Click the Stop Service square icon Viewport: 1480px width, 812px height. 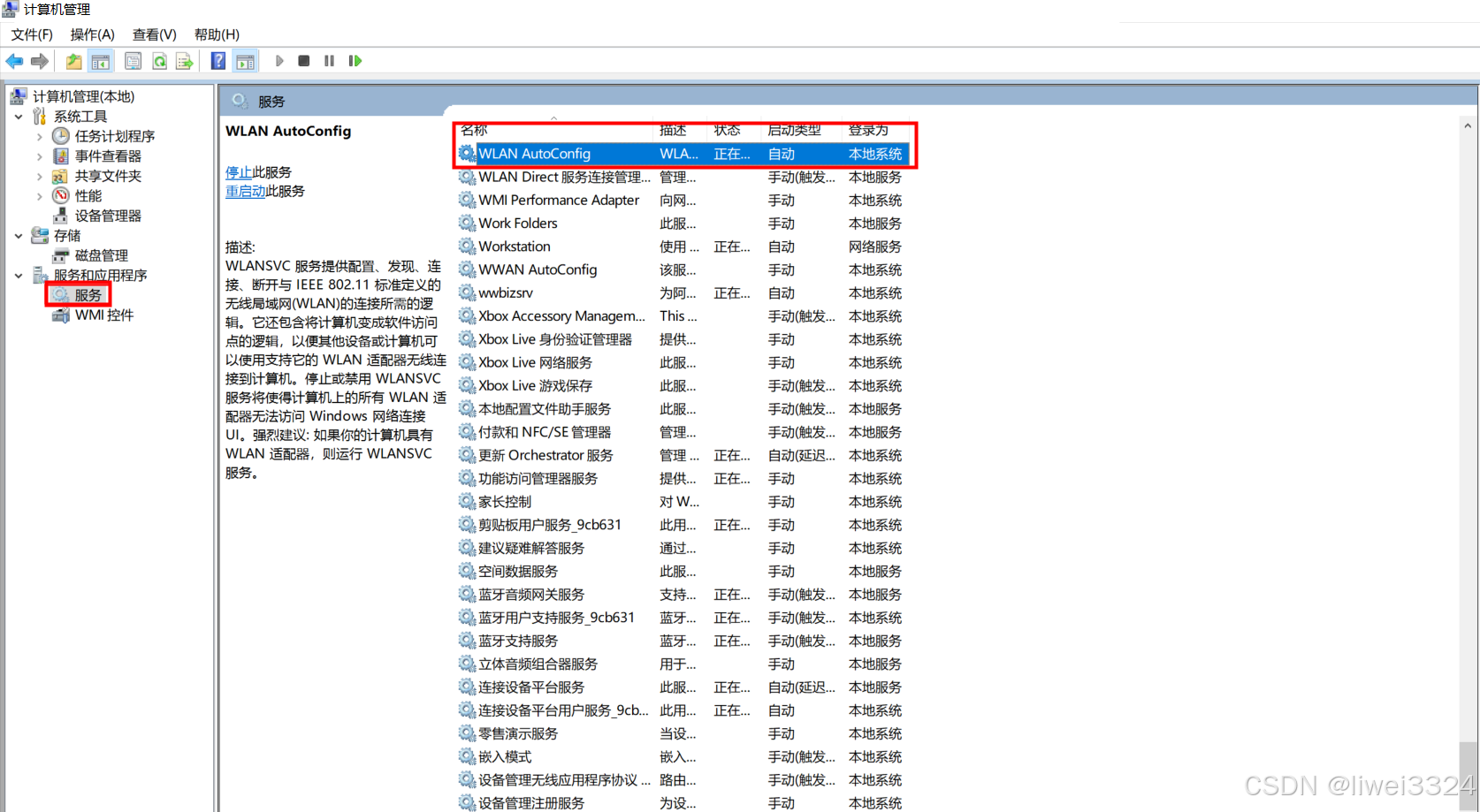click(304, 61)
